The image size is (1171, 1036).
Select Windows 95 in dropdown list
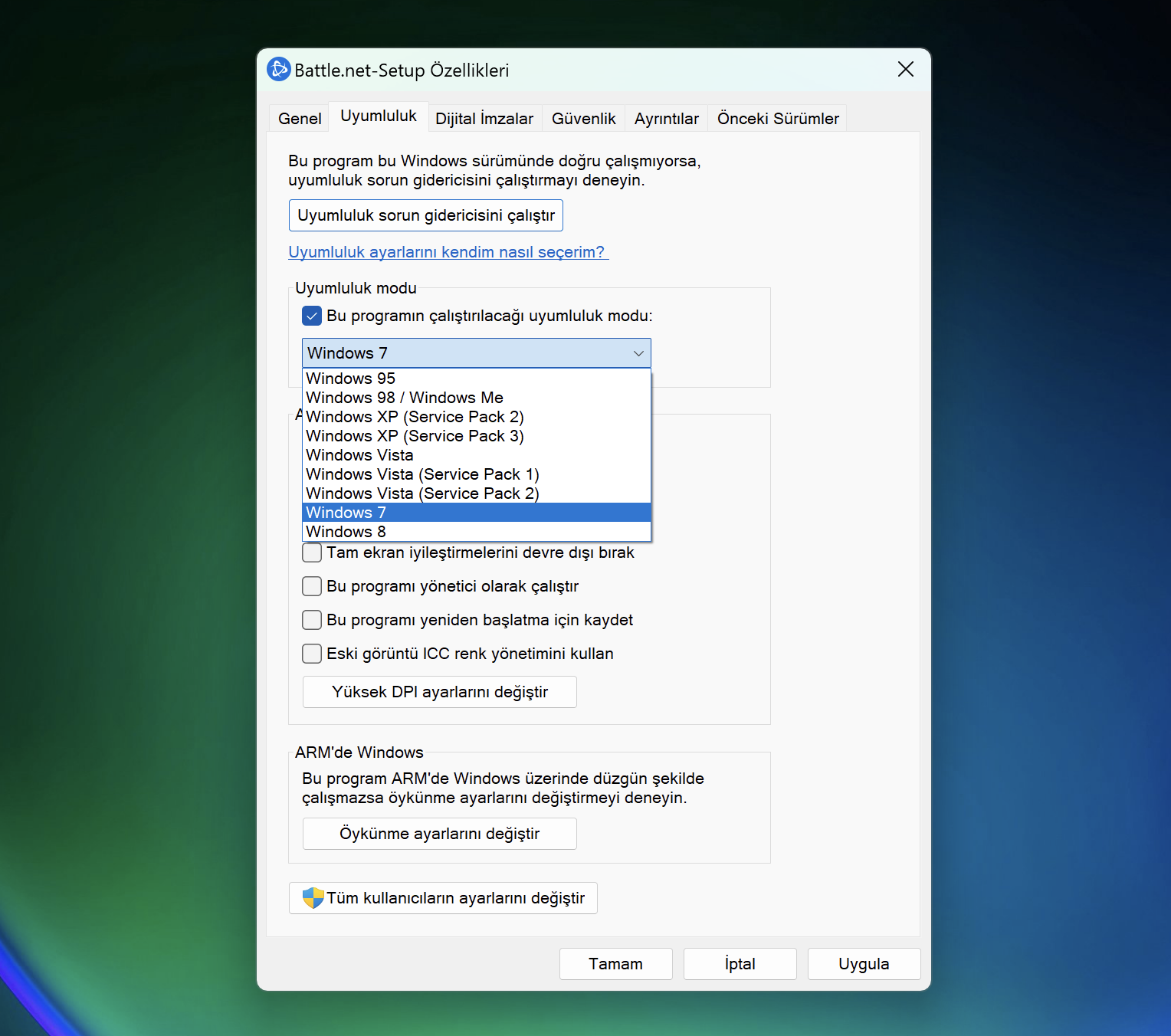[477, 379]
